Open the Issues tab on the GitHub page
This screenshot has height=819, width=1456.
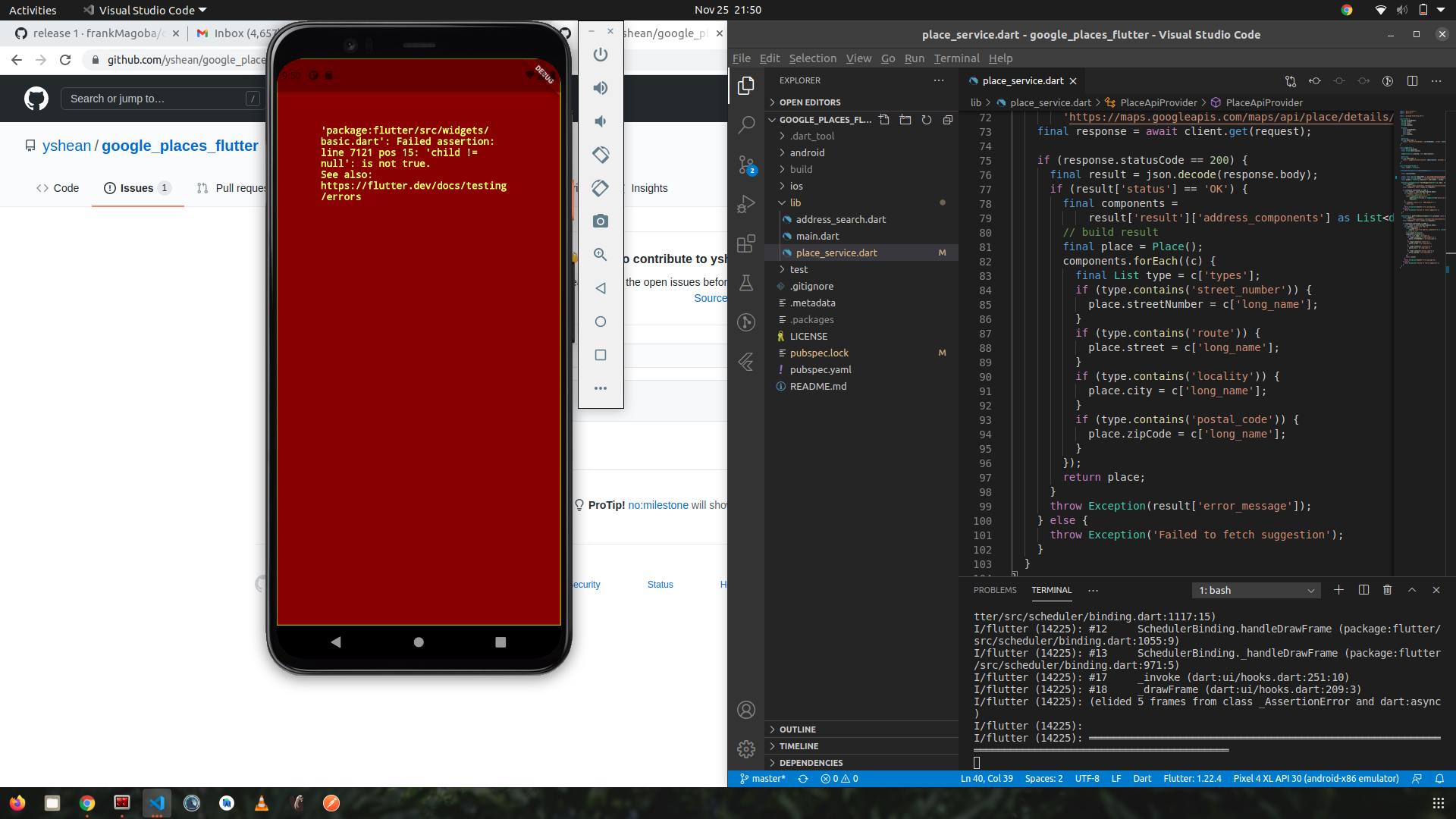point(136,188)
